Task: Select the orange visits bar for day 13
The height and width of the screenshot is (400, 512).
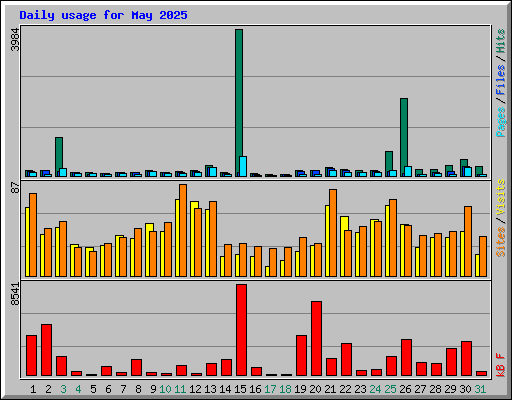Action: [213, 239]
